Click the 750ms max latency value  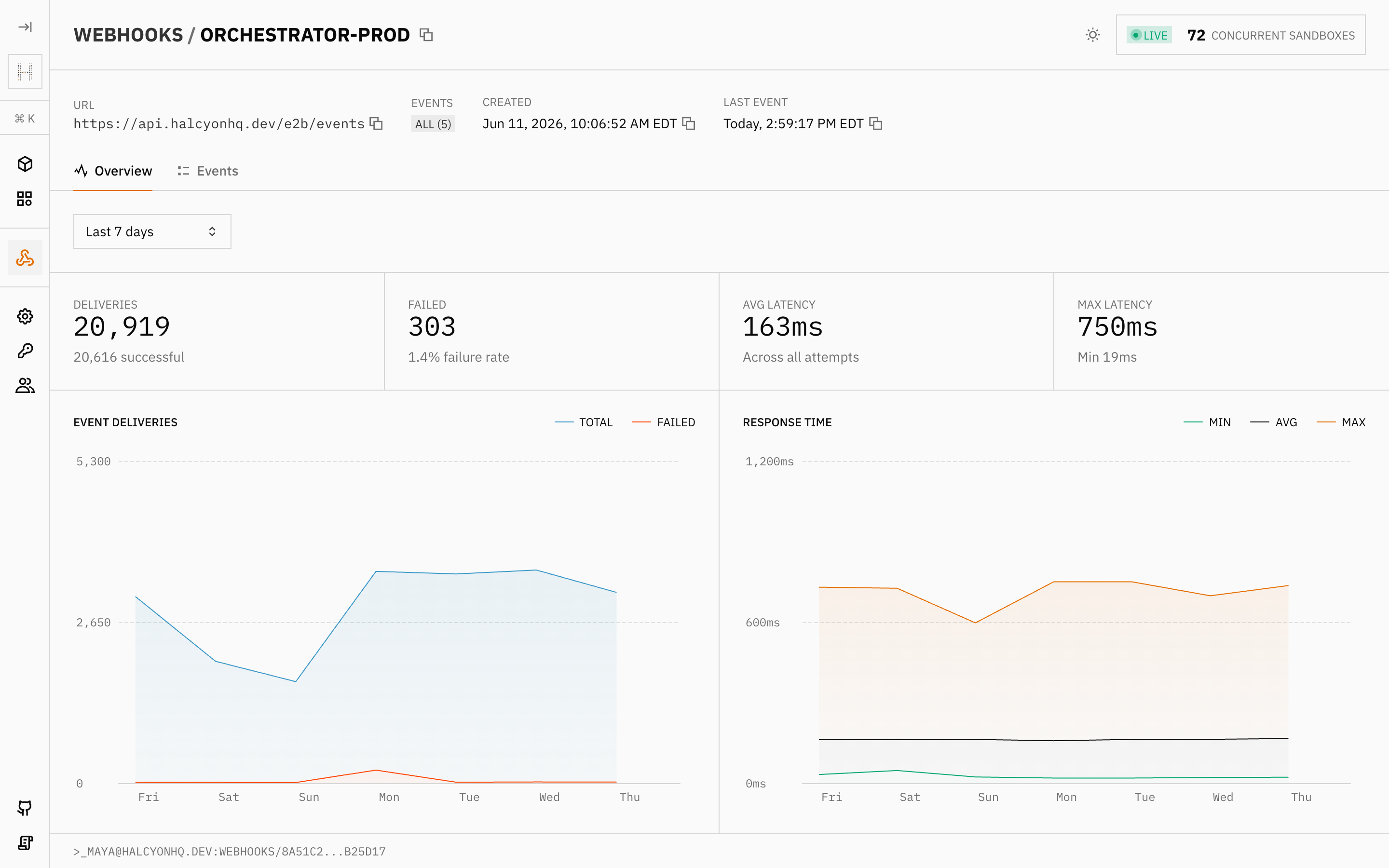tap(1117, 326)
